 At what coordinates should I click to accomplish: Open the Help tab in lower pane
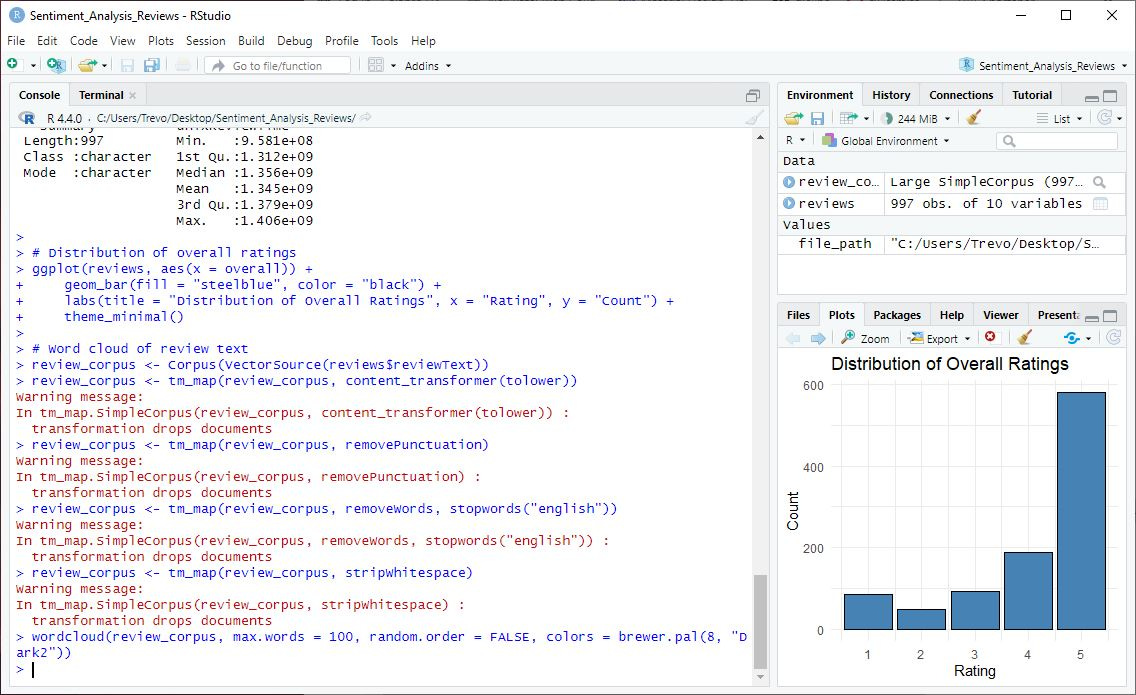point(951,315)
